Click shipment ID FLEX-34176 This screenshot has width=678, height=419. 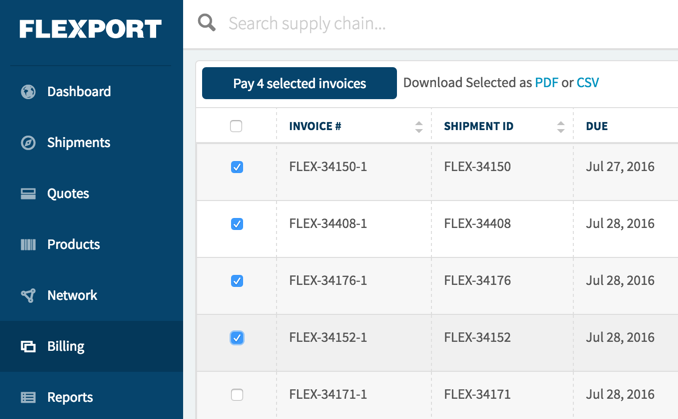pyautogui.click(x=477, y=281)
